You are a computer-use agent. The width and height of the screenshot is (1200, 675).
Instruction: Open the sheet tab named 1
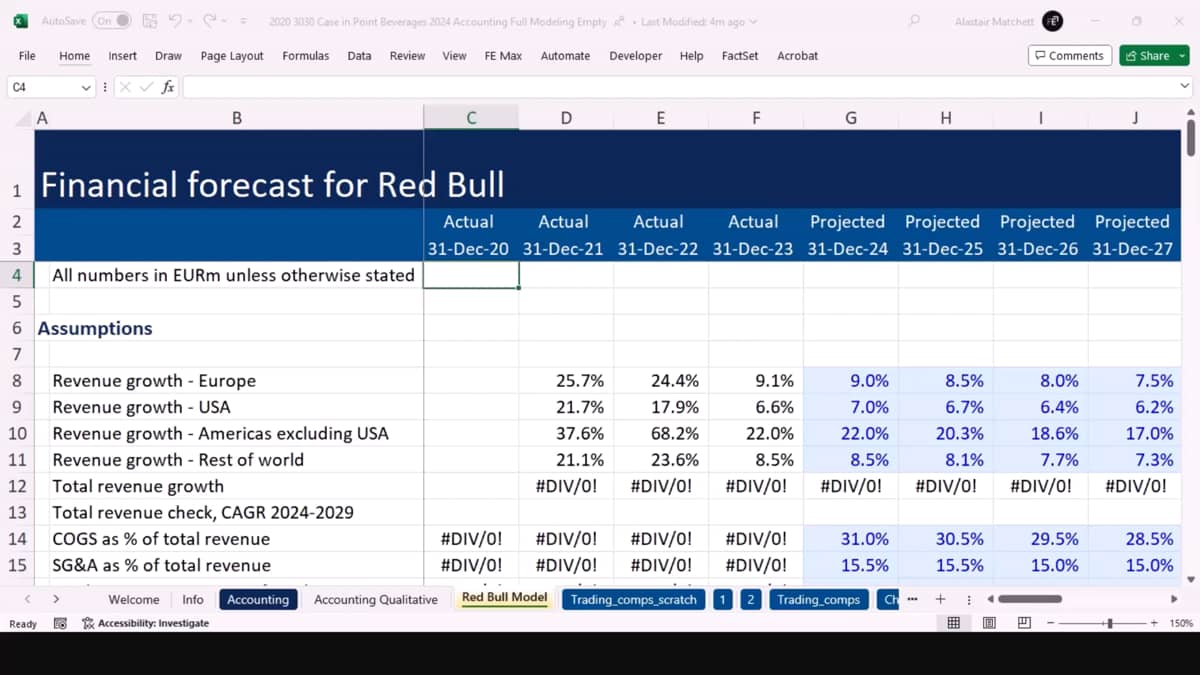(723, 599)
